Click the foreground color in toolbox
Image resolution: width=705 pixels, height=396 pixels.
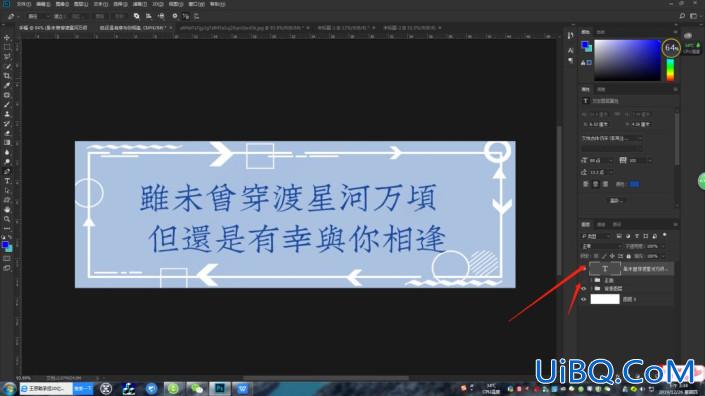[5, 245]
